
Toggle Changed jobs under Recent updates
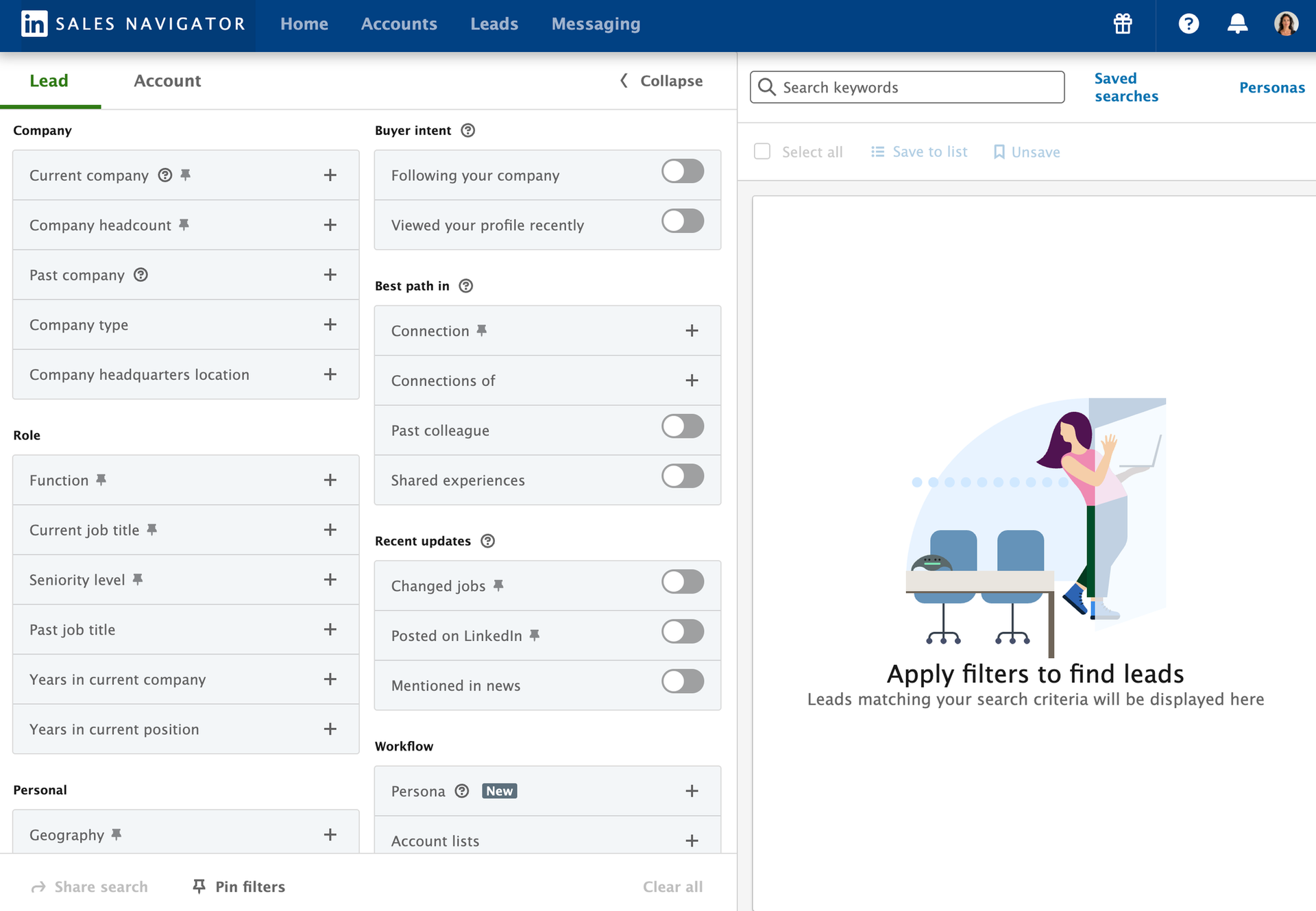(682, 582)
